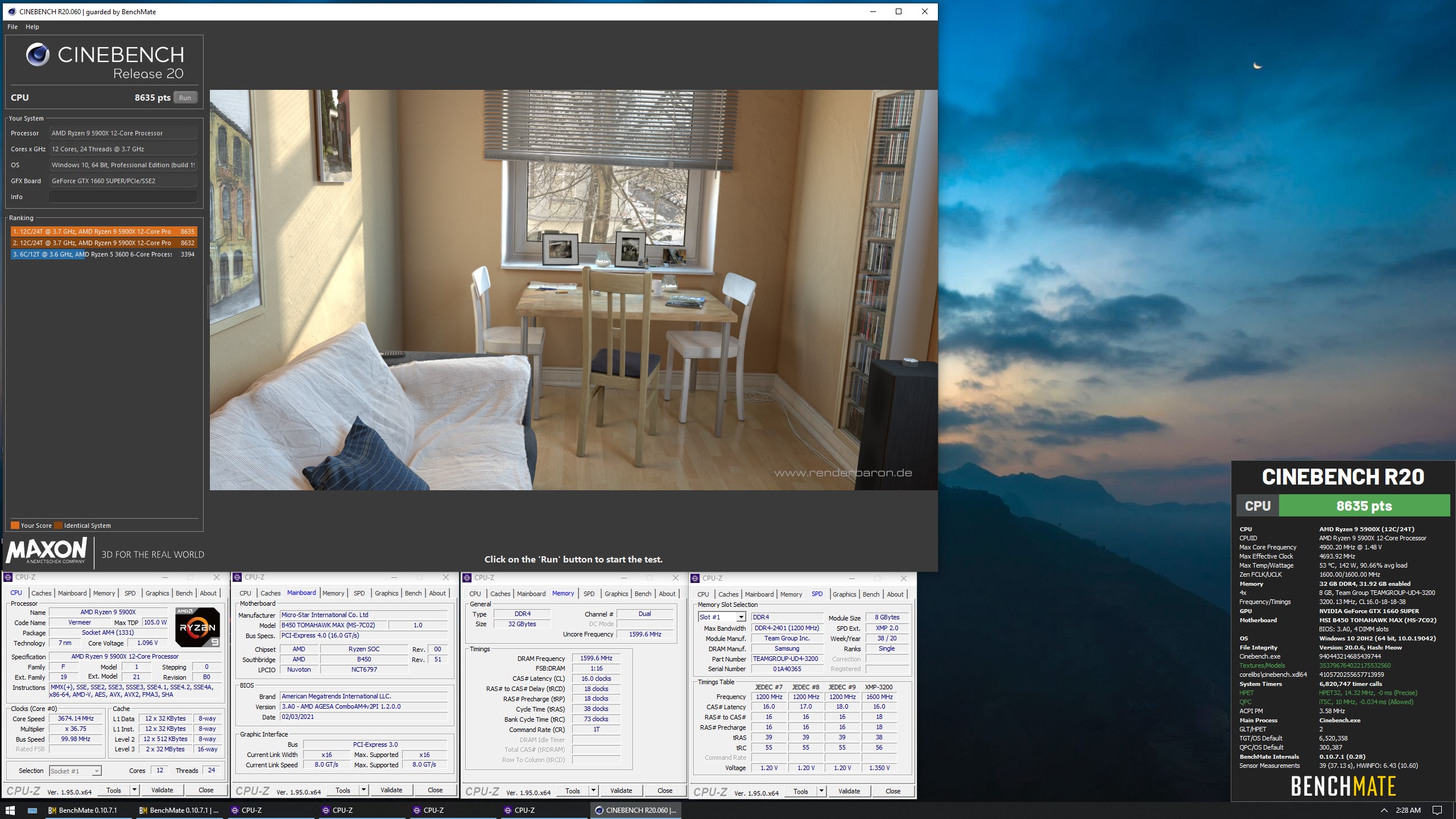Viewport: 1456px width, 819px height.
Task: Select the ranking entry scoring 8632
Action: point(104,243)
